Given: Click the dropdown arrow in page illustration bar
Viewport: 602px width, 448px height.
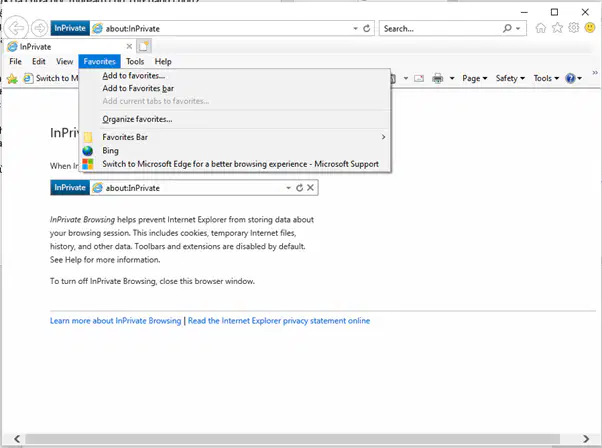Looking at the screenshot, I should click(x=288, y=188).
